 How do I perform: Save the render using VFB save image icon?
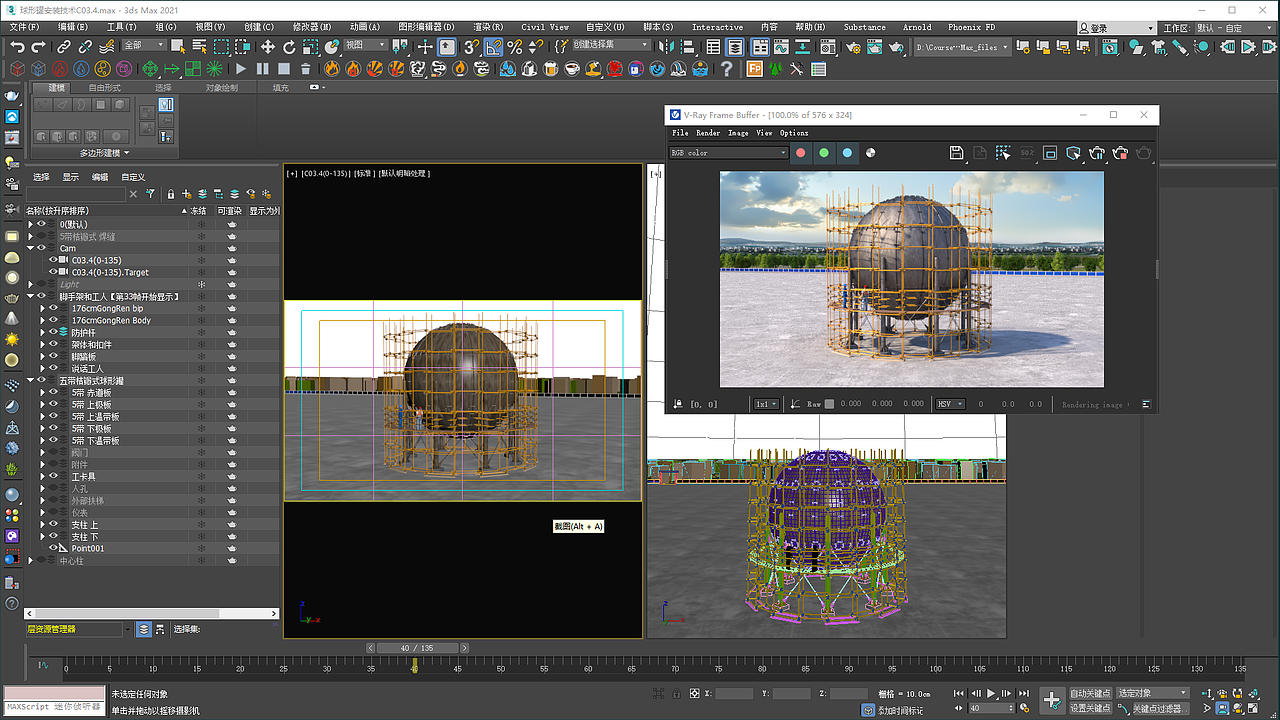[956, 152]
